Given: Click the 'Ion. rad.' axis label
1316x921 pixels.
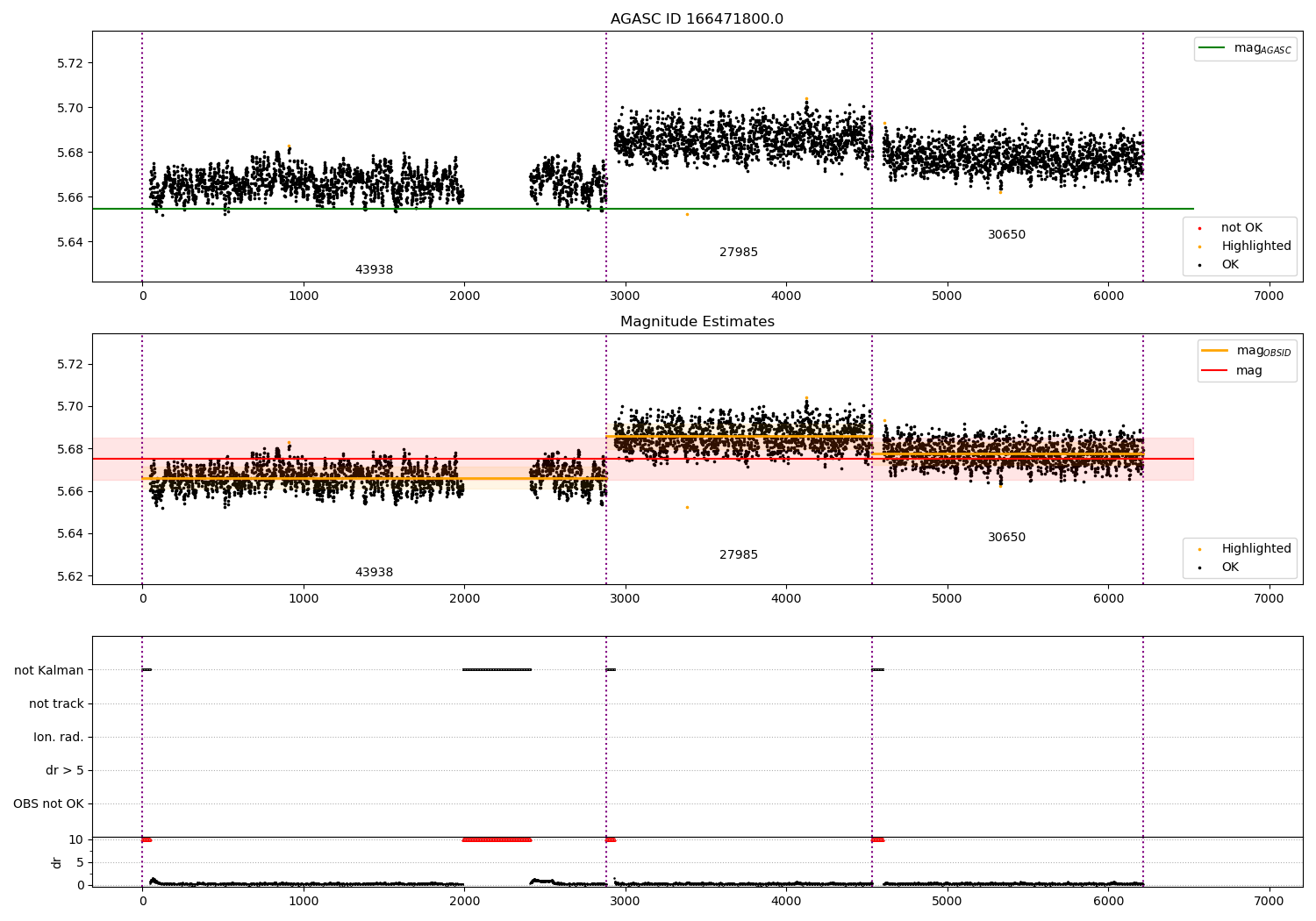Looking at the screenshot, I should pyautogui.click(x=59, y=738).
